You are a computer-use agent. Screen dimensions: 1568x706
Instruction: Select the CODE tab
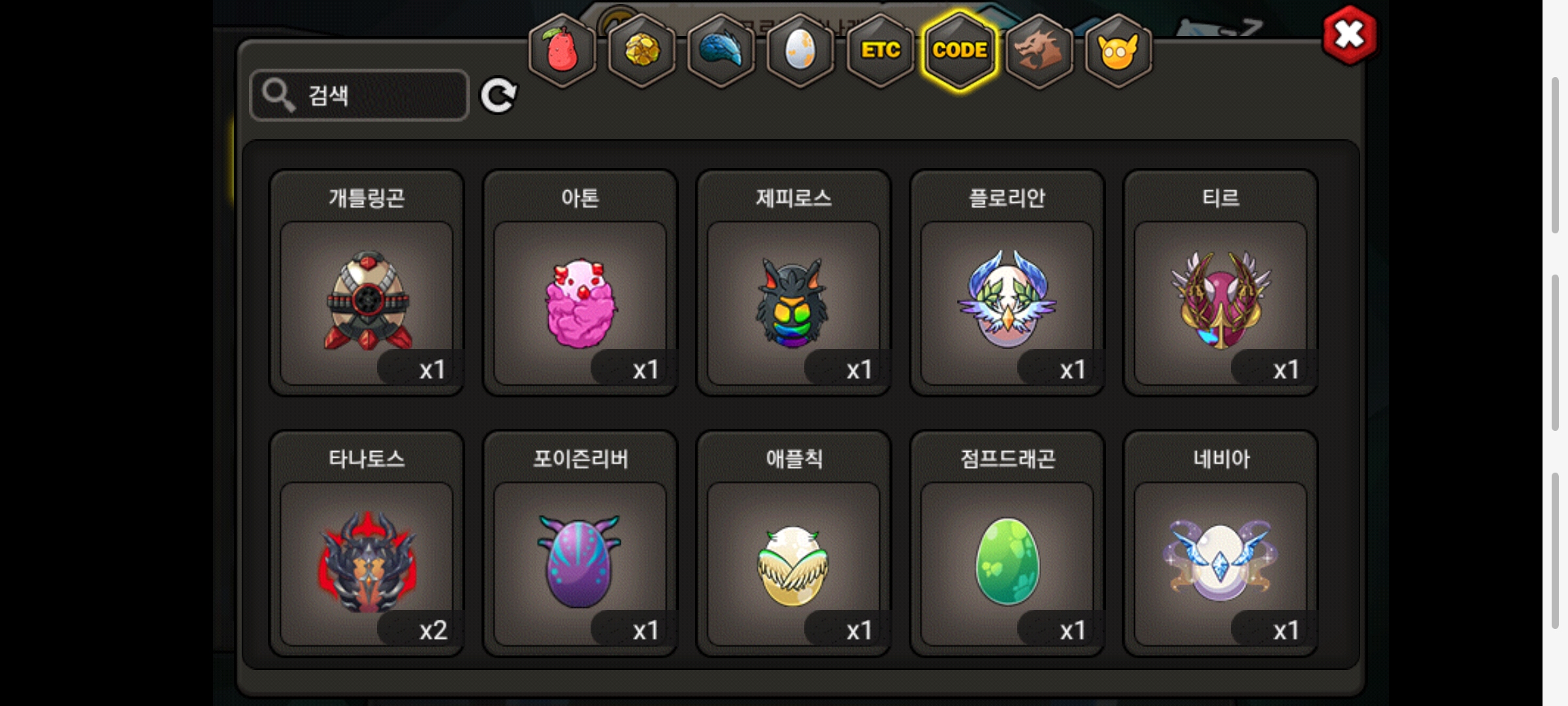pos(960,51)
